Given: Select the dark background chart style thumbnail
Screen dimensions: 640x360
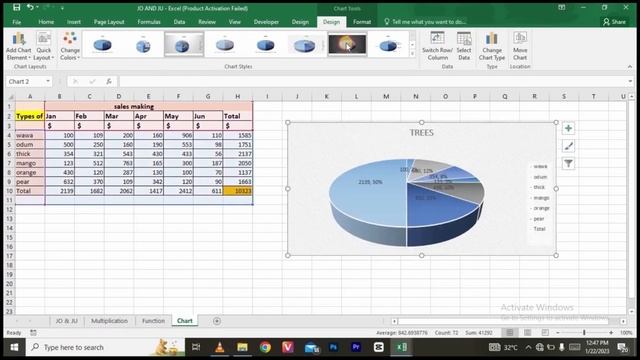Looking at the screenshot, I should point(347,44).
